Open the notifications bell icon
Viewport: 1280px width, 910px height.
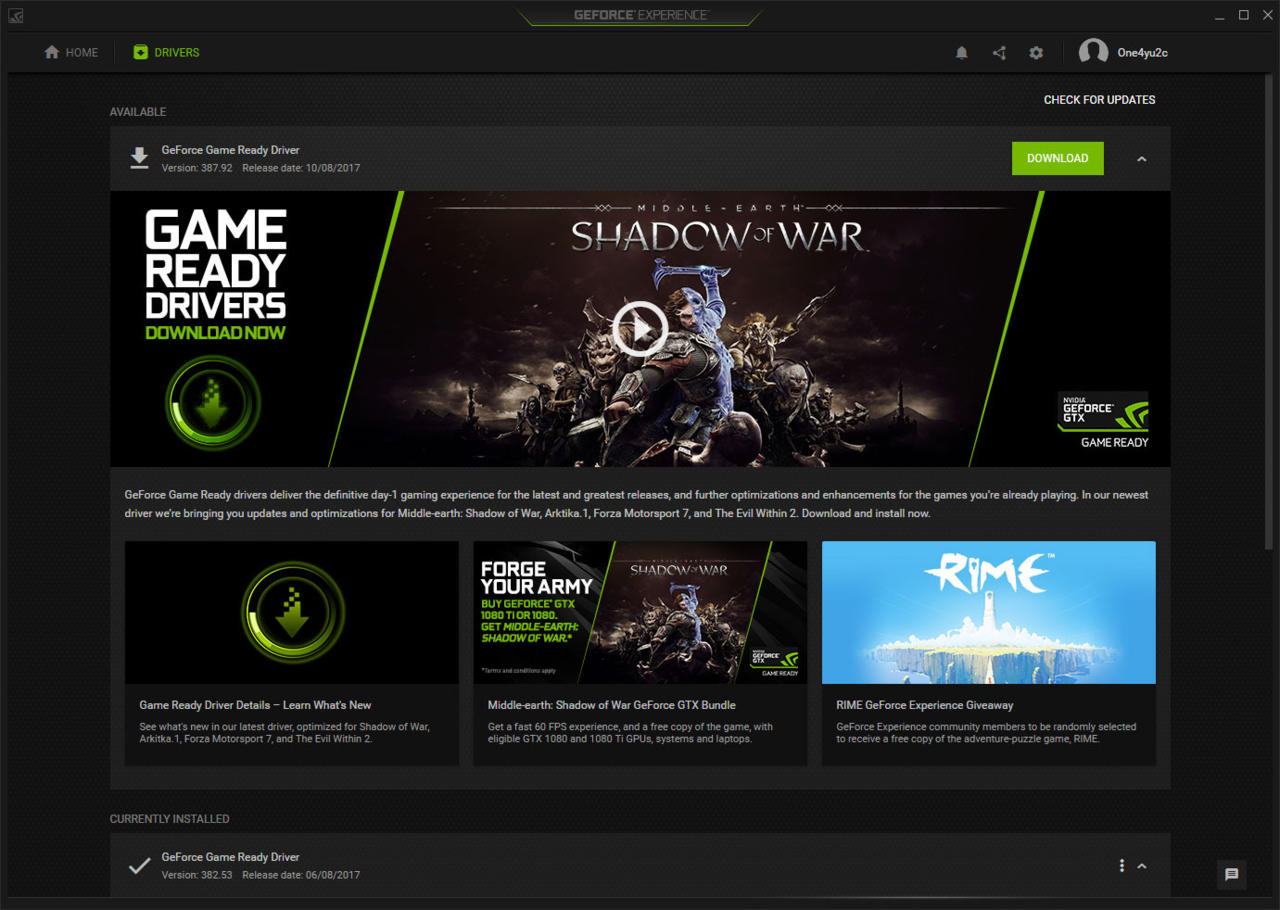tap(962, 53)
